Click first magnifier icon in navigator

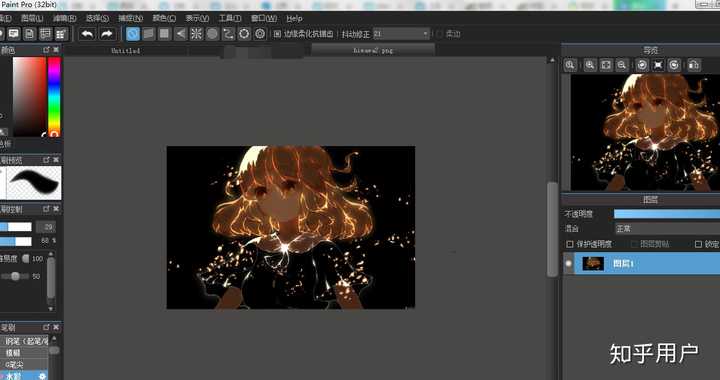[570, 65]
